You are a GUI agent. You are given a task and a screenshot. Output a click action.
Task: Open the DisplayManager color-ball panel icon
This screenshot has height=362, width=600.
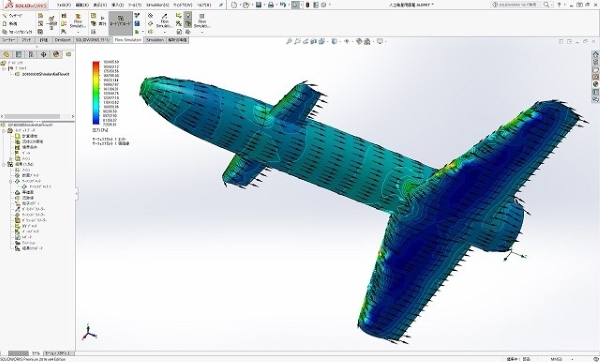[x=56, y=54]
